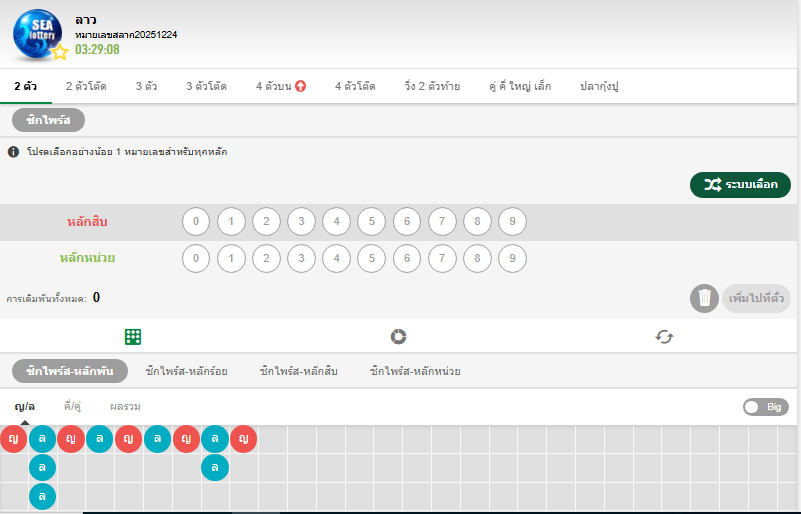Screen dimensions: 801x514
Task: Select units digit 9 in หลักหน่วย row
Action: point(512,258)
